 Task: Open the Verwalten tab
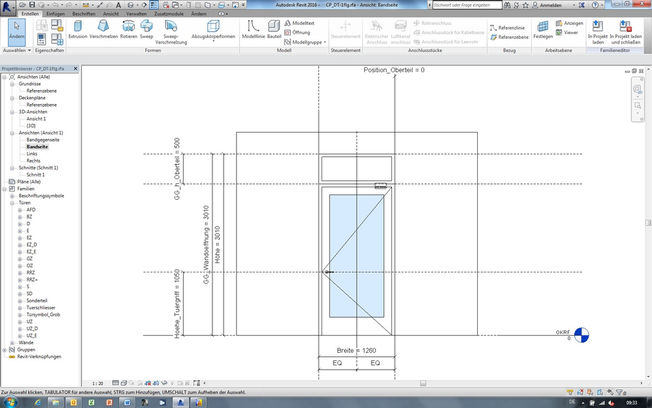tap(136, 14)
